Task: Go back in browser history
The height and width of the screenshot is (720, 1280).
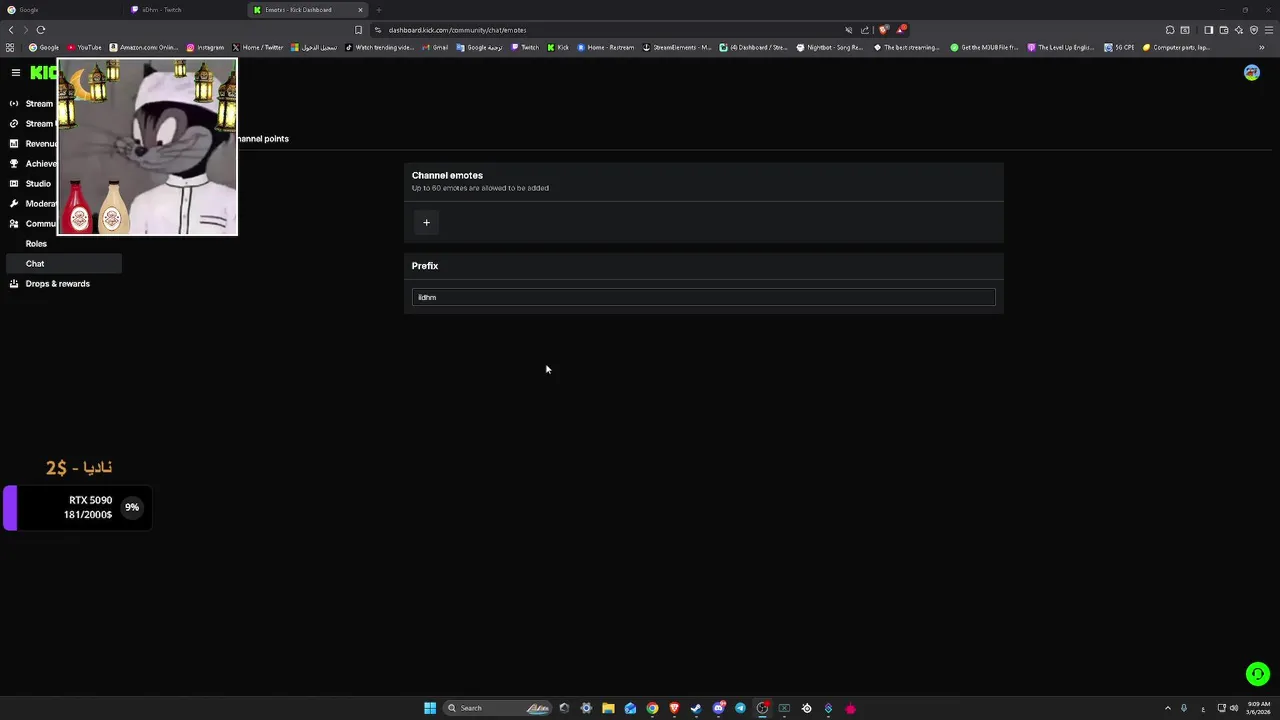Action: click(x=12, y=30)
